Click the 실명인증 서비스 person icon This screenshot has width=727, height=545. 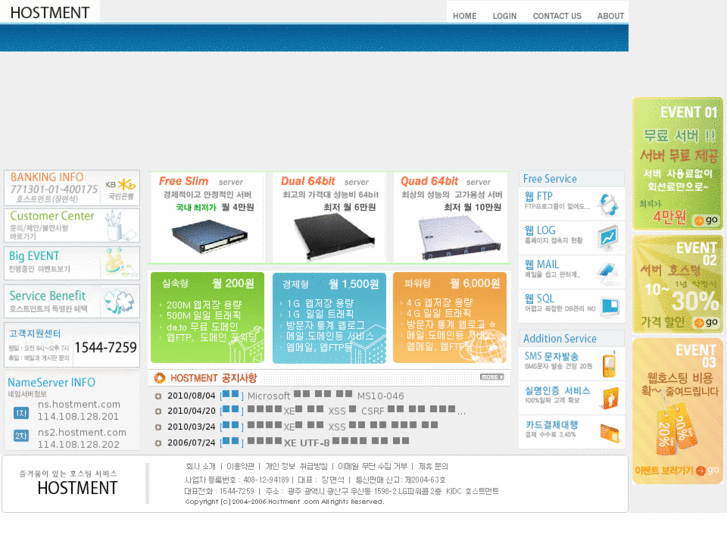611,398
